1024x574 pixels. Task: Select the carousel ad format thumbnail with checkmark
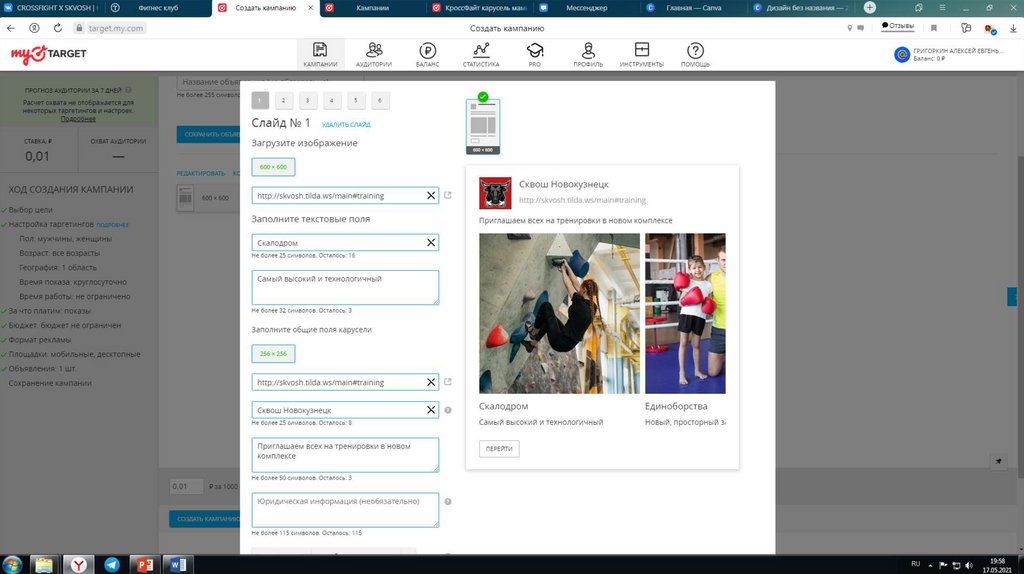(483, 126)
